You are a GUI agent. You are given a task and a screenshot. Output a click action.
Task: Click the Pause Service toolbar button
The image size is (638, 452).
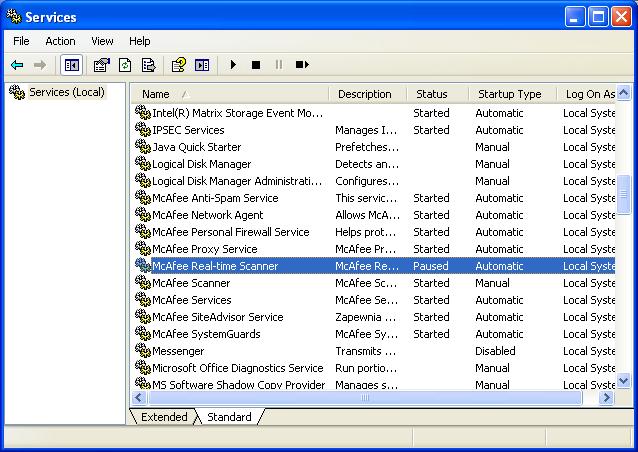pyautogui.click(x=279, y=65)
